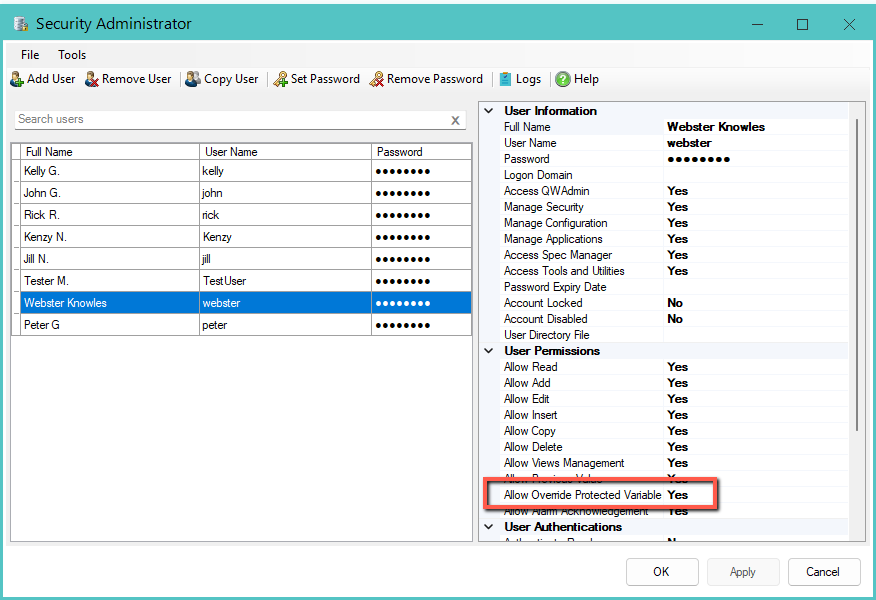876x600 pixels.
Task: Click the Cancel button
Action: point(824,572)
